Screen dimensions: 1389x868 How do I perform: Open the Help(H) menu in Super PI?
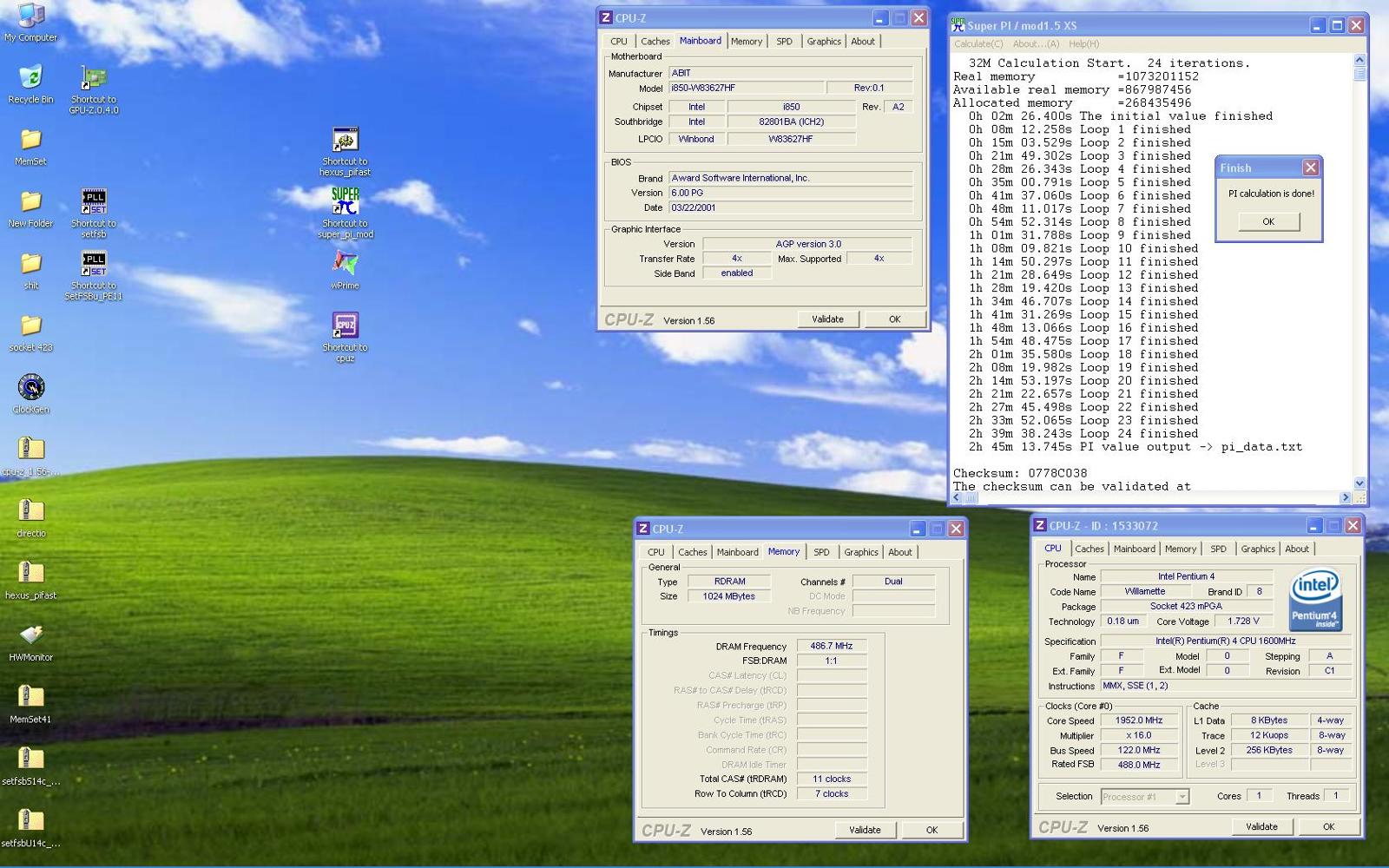(1083, 43)
